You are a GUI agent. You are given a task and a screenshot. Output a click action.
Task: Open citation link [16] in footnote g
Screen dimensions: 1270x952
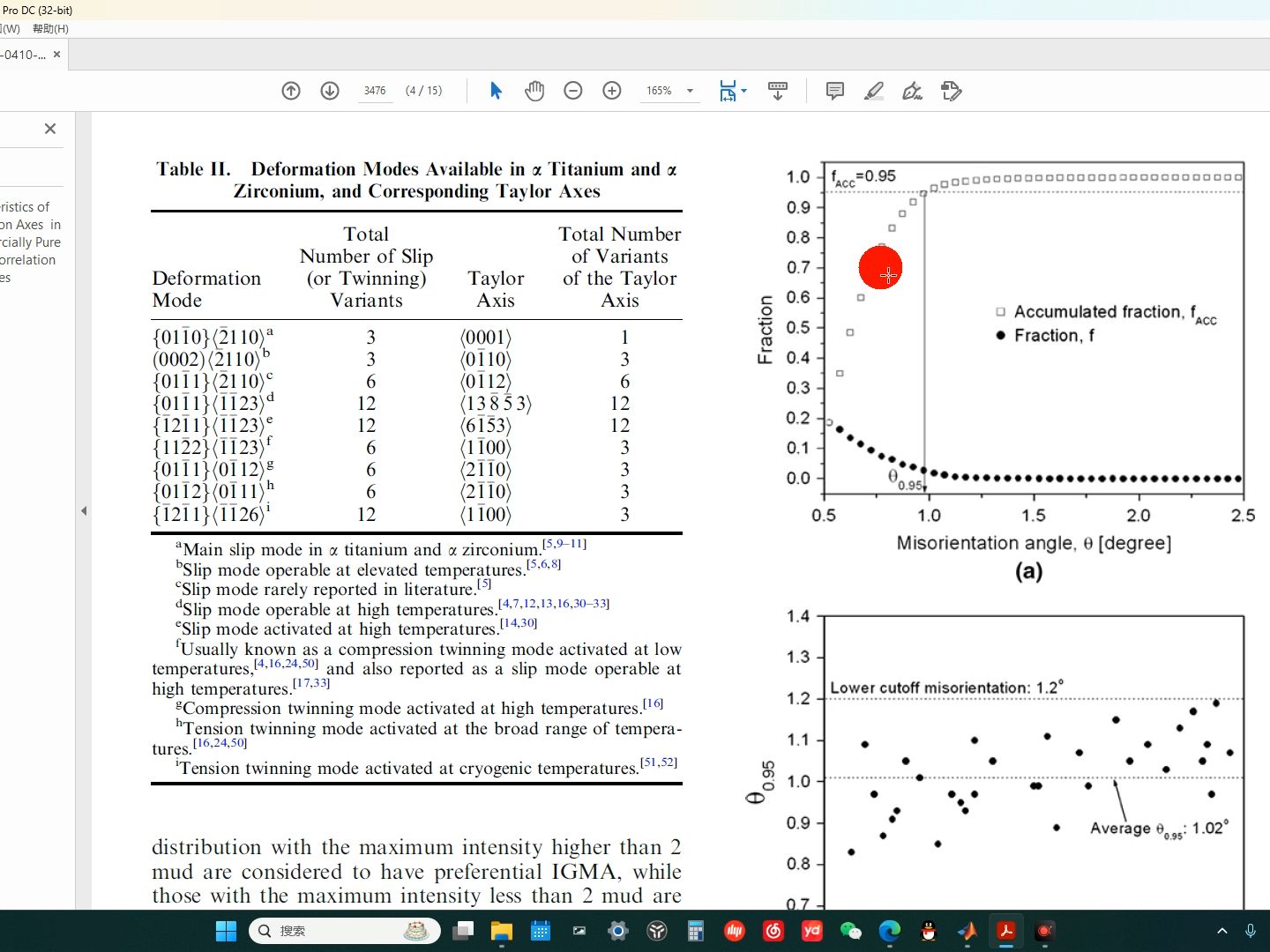(x=653, y=703)
